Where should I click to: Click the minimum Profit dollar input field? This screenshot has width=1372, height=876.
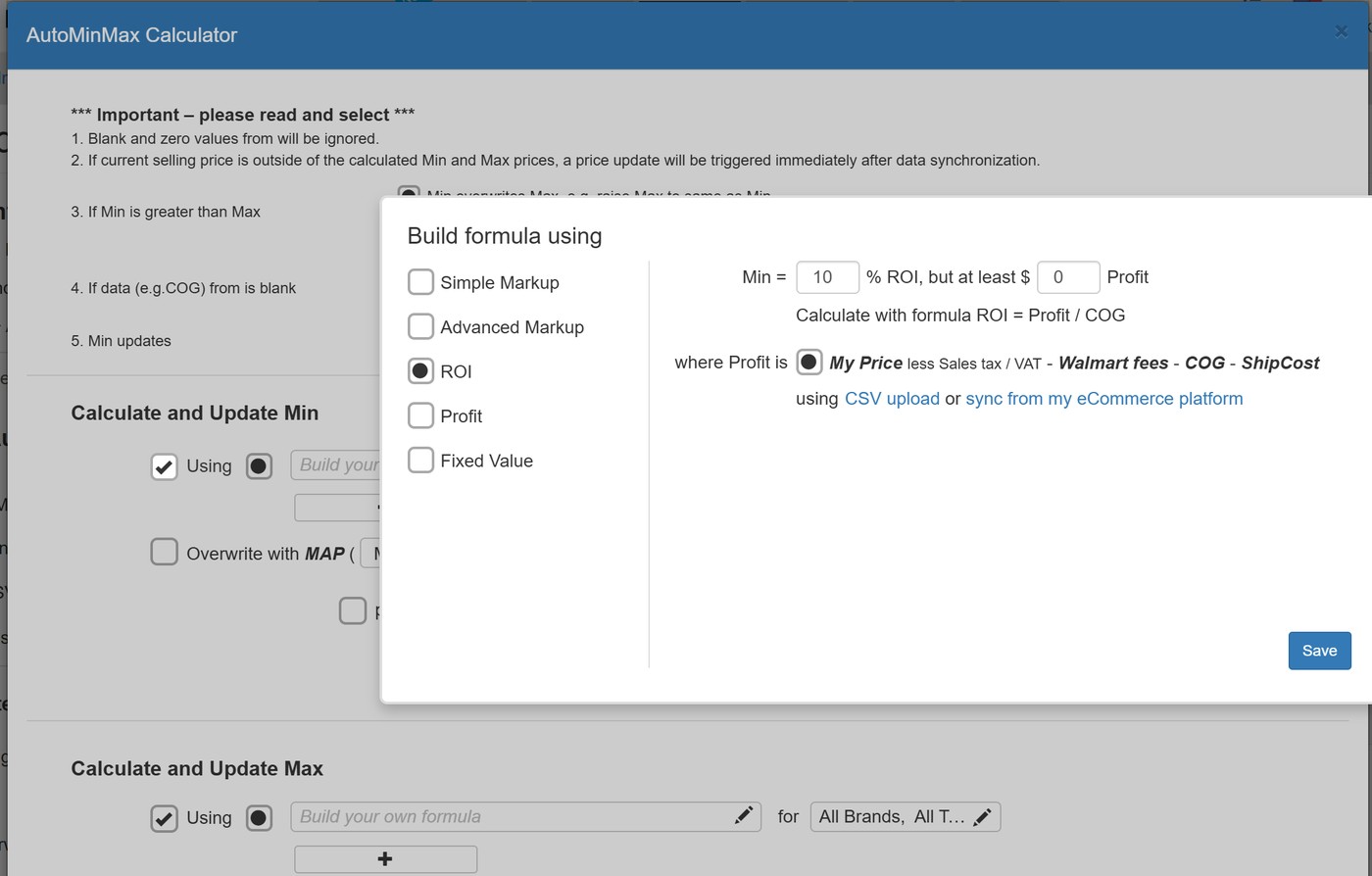click(1067, 277)
